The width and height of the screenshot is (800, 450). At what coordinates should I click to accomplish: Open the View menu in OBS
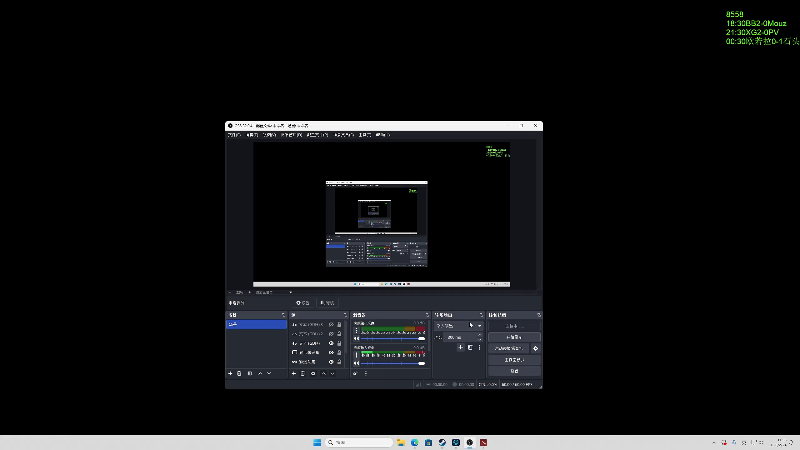pos(269,135)
